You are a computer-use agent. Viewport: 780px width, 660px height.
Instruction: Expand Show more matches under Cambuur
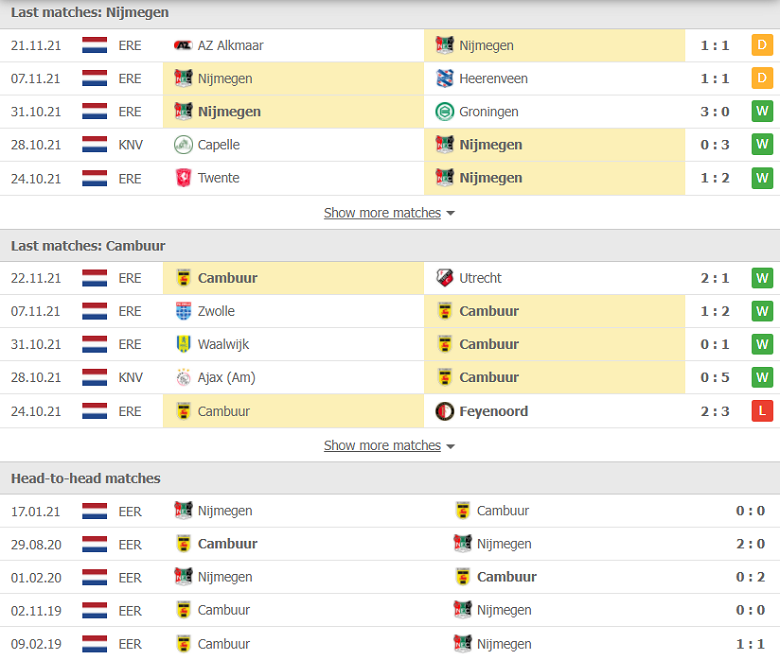pyautogui.click(x=382, y=445)
